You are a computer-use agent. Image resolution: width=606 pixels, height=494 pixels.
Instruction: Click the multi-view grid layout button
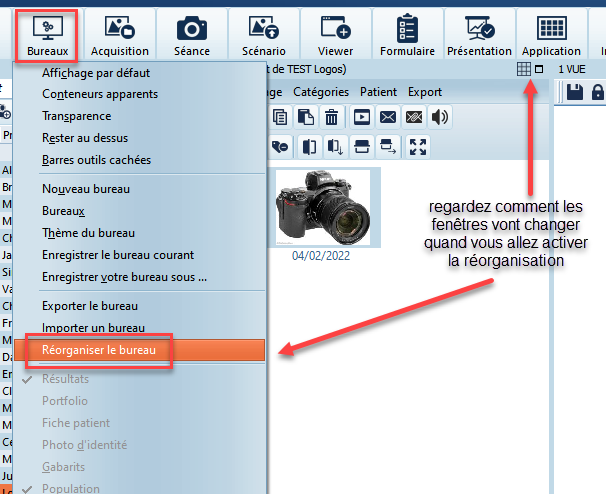coord(523,69)
